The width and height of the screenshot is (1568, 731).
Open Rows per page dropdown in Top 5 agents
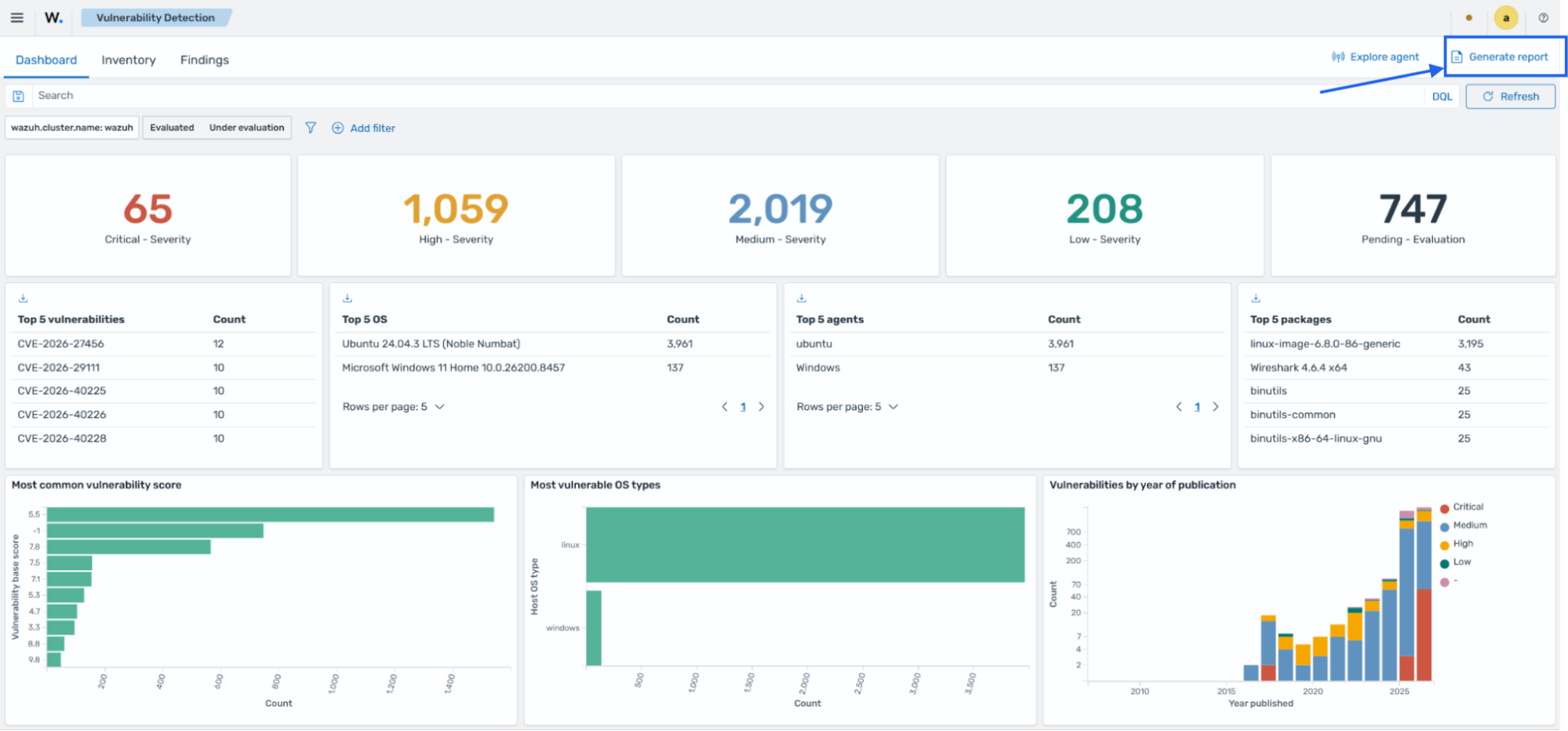point(847,406)
